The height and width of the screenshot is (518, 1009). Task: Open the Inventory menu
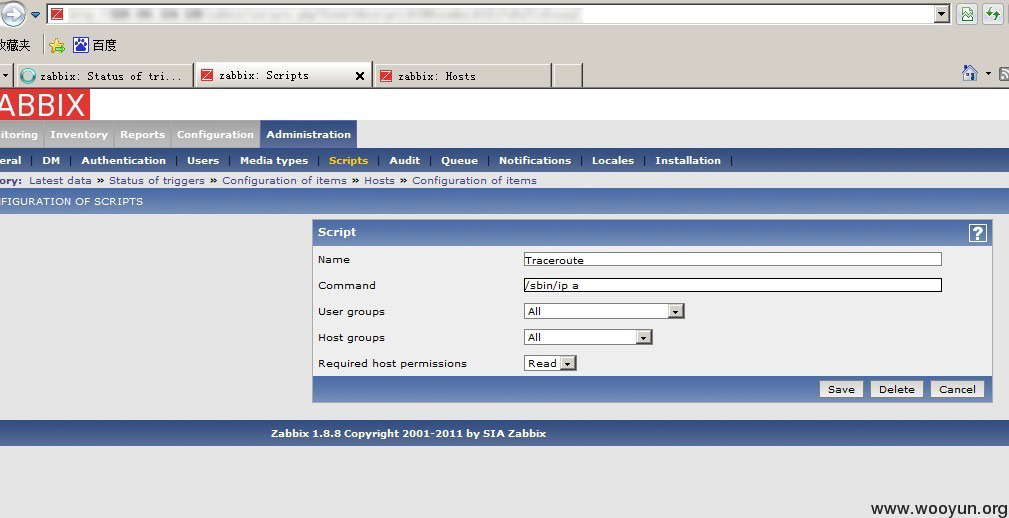coord(79,134)
